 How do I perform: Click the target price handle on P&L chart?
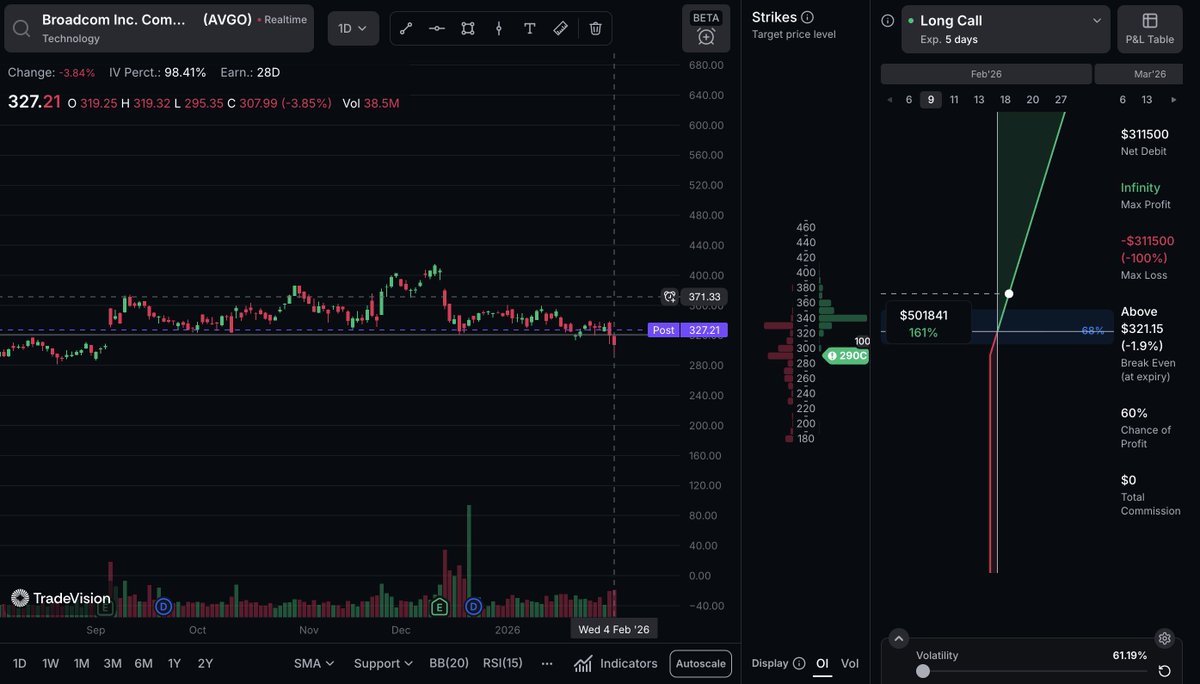tap(1009, 293)
